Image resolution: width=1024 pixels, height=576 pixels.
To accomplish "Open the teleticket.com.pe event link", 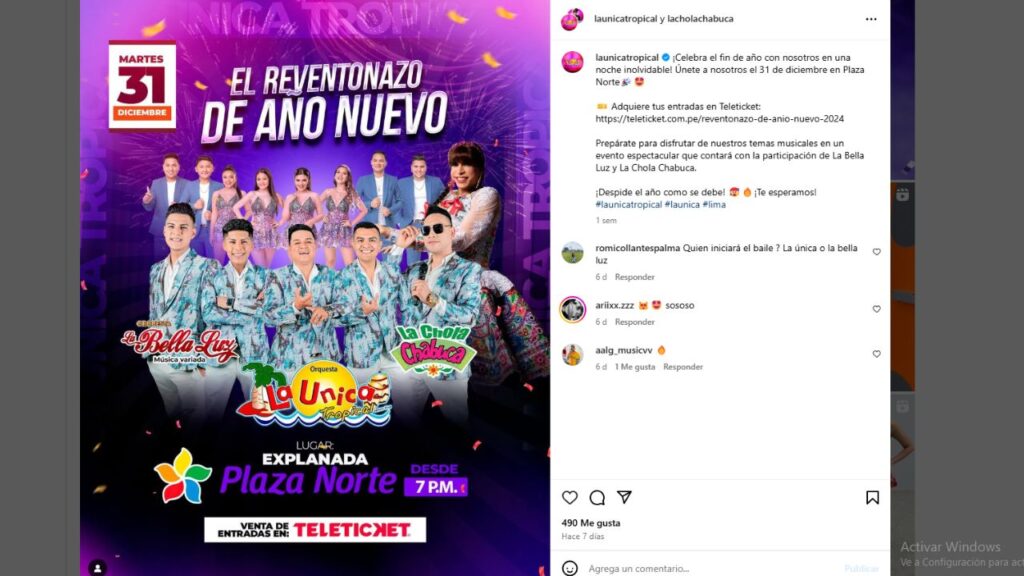I will [719, 119].
